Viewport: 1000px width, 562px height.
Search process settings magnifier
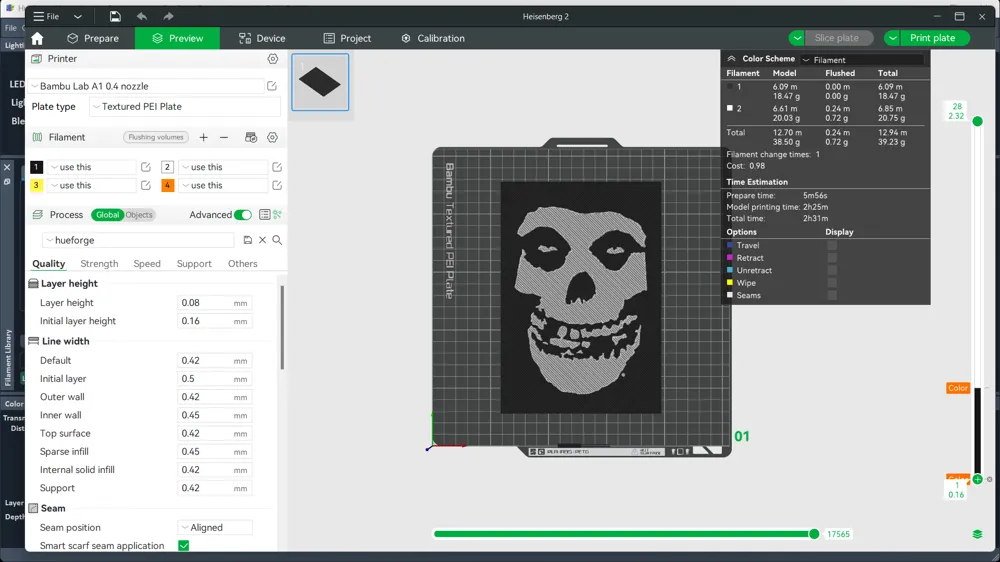click(277, 240)
